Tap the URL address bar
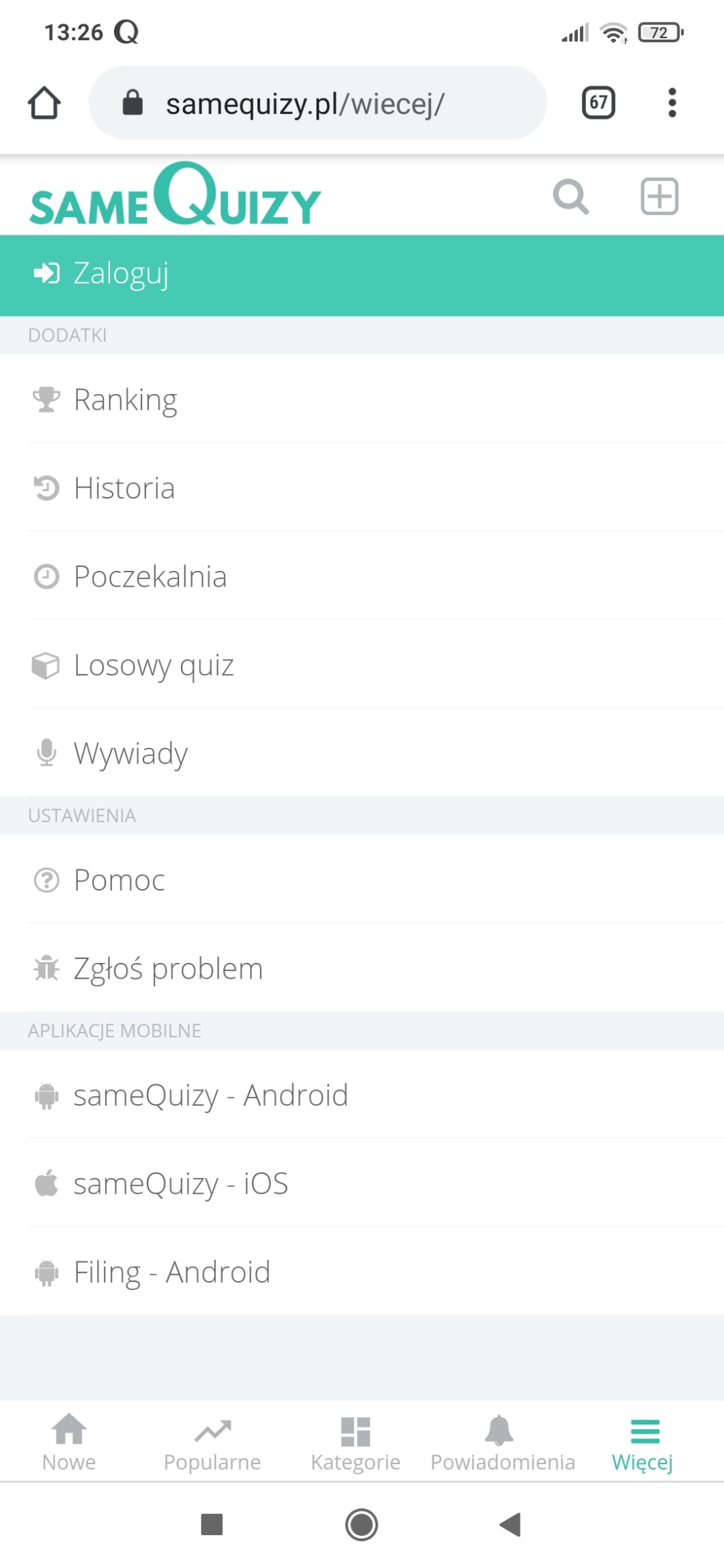Screen dimensions: 724x1568 click(x=318, y=103)
